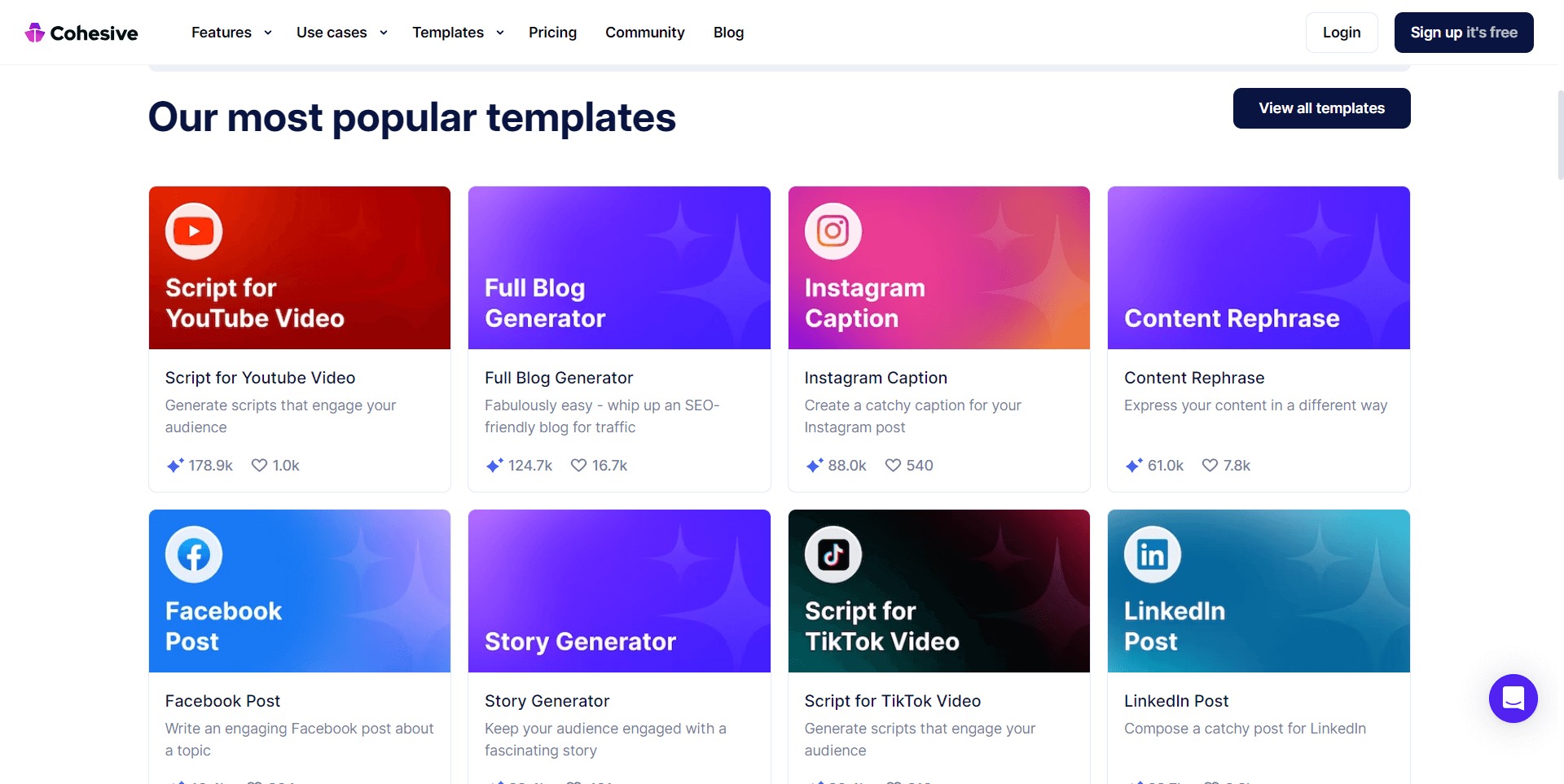Open the Blog page
The image size is (1564, 784).
click(x=728, y=33)
